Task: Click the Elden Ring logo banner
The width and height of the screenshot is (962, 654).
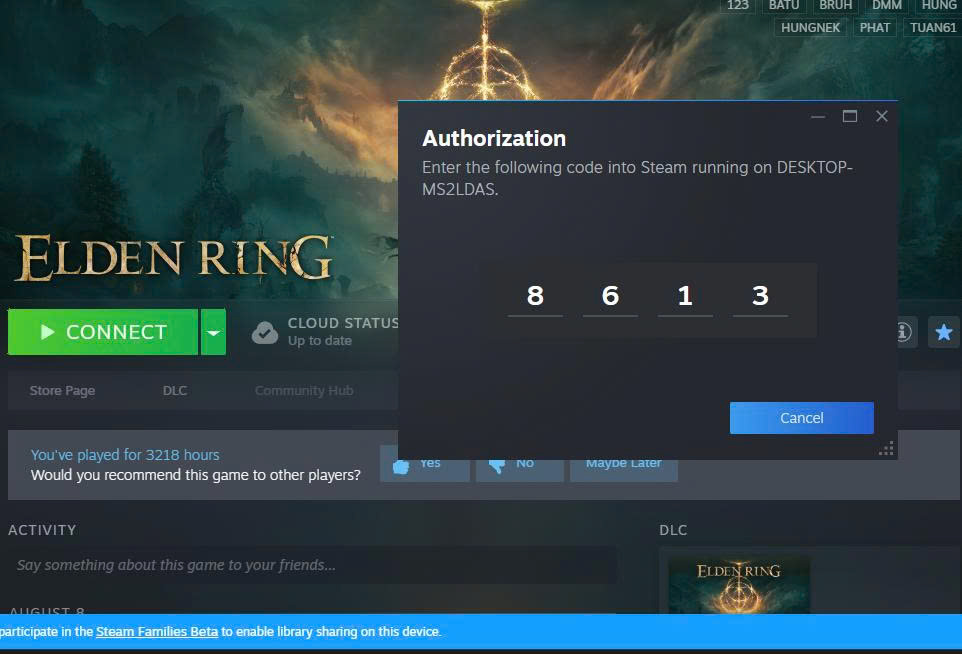Action: pyautogui.click(x=174, y=258)
